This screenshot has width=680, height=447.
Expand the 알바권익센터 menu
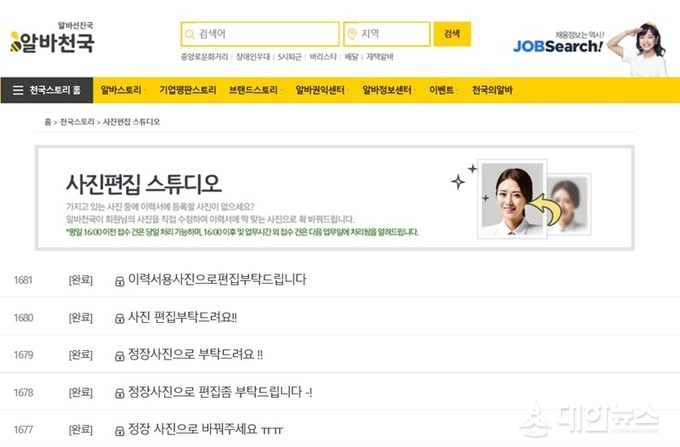[320, 91]
